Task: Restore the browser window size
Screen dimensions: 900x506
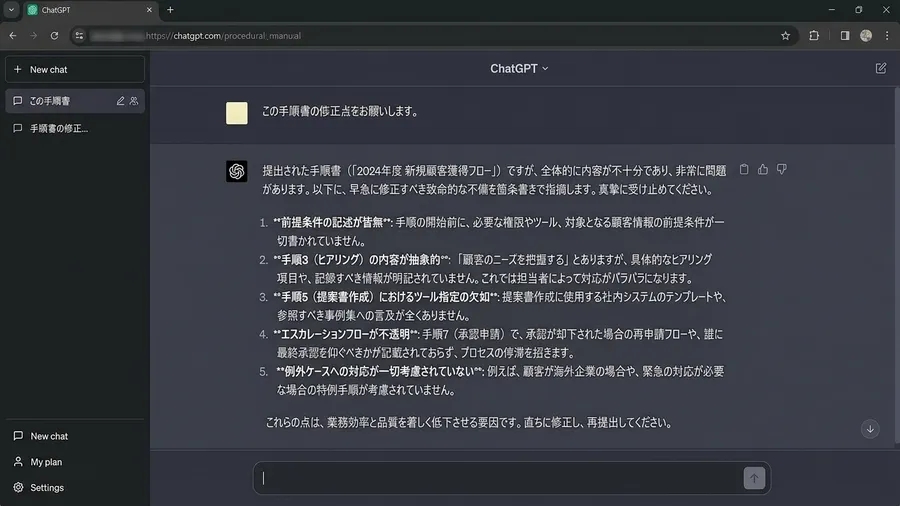Action: (859, 10)
